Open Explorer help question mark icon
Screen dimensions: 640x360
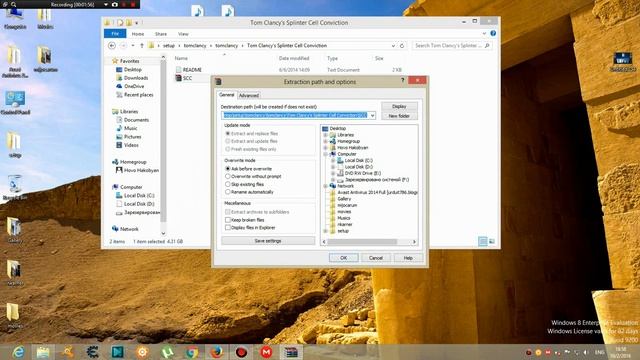click(493, 33)
